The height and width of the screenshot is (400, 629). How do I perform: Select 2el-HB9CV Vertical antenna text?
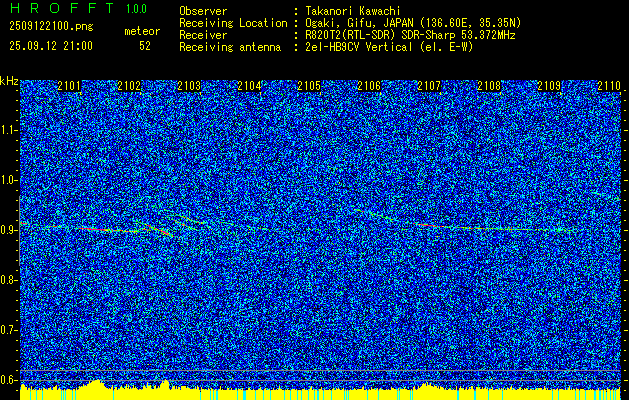[389, 47]
